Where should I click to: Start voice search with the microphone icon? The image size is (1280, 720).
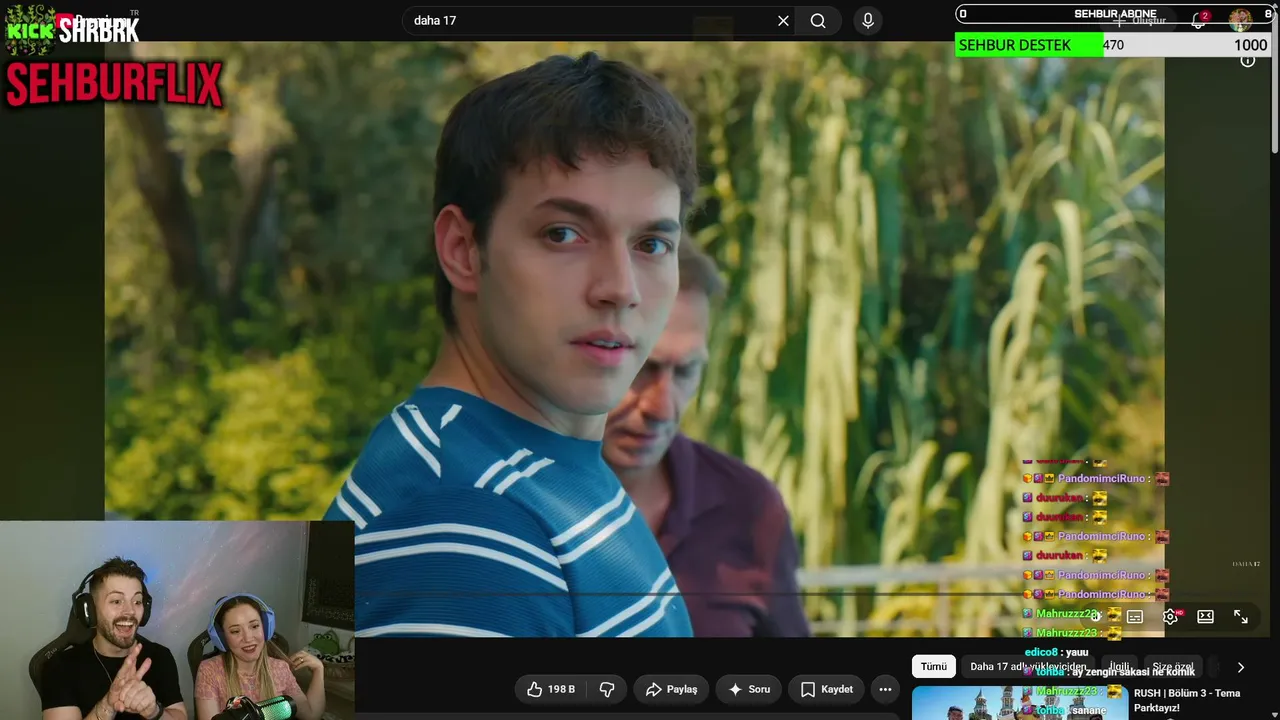tap(868, 21)
